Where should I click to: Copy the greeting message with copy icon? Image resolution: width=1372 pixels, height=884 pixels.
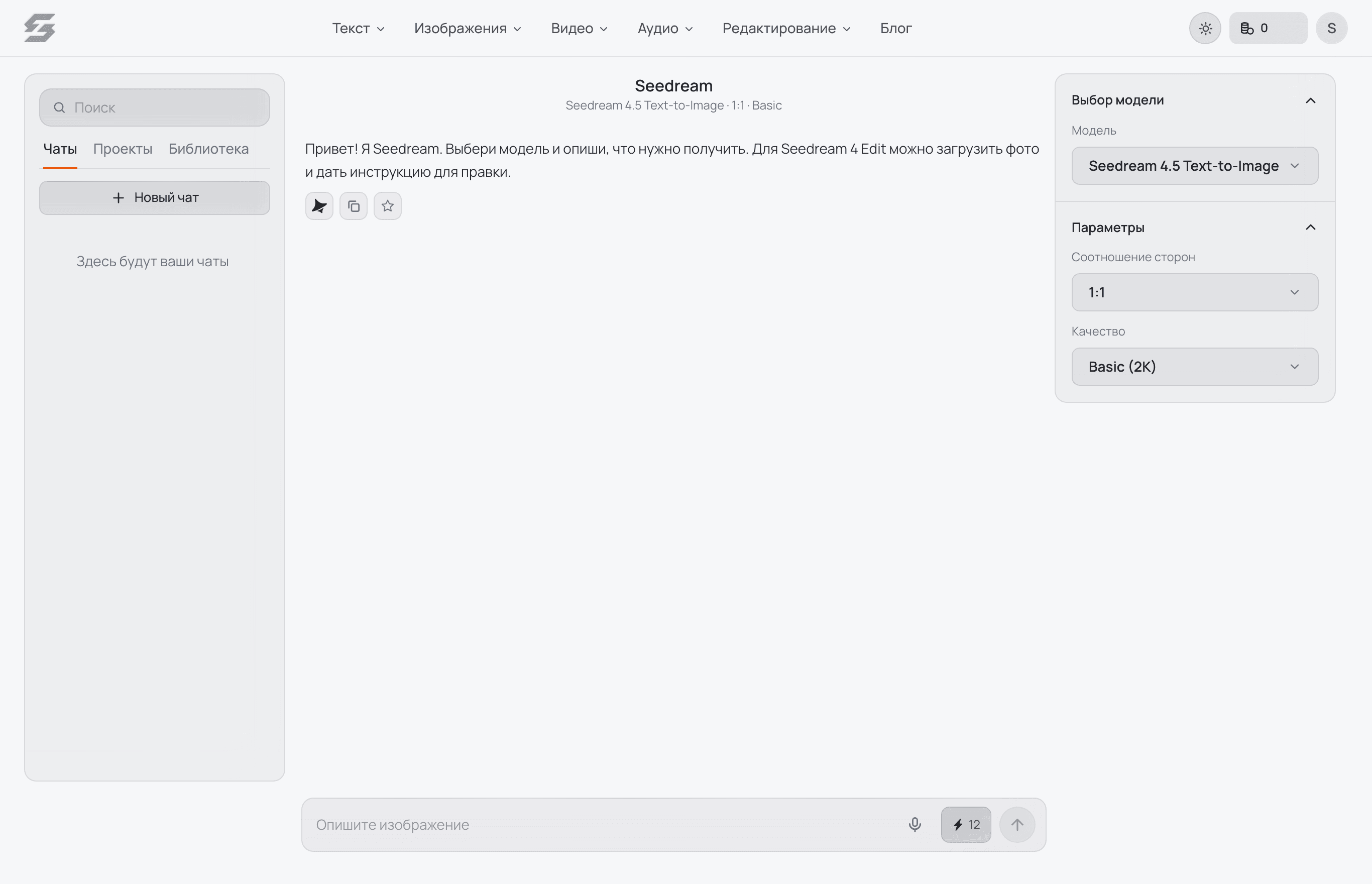click(x=354, y=206)
